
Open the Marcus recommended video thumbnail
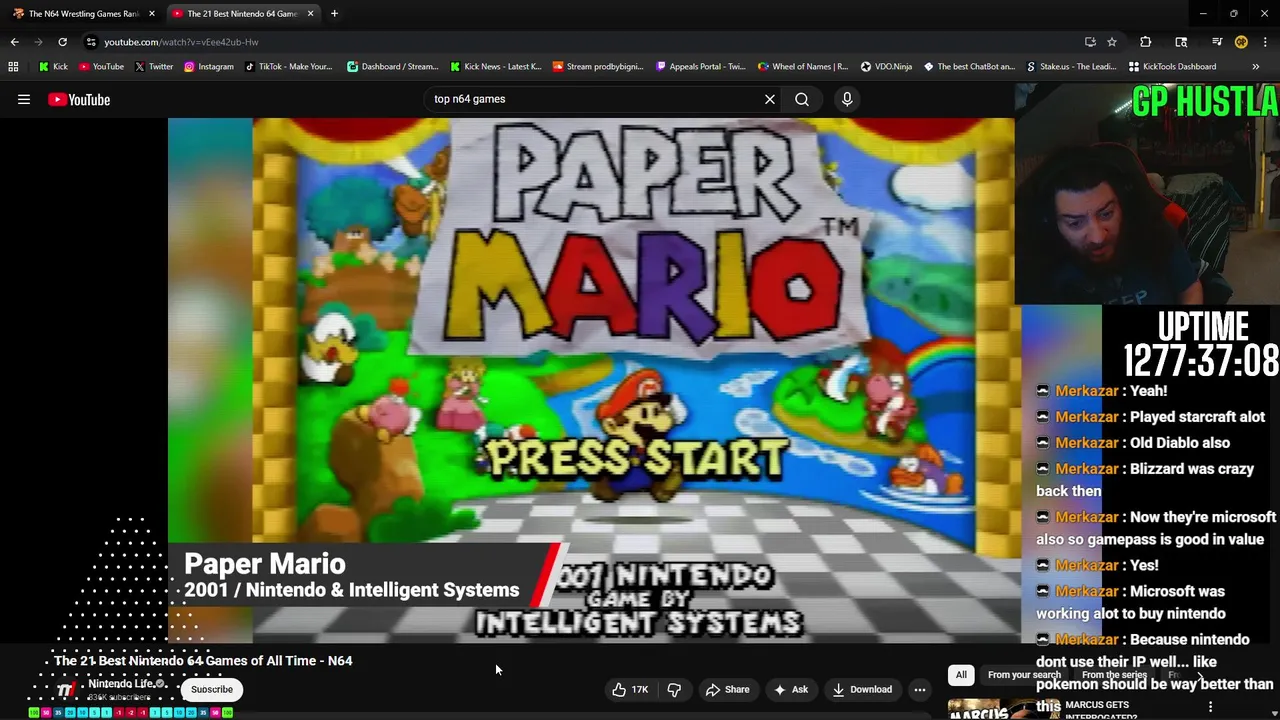1003,708
